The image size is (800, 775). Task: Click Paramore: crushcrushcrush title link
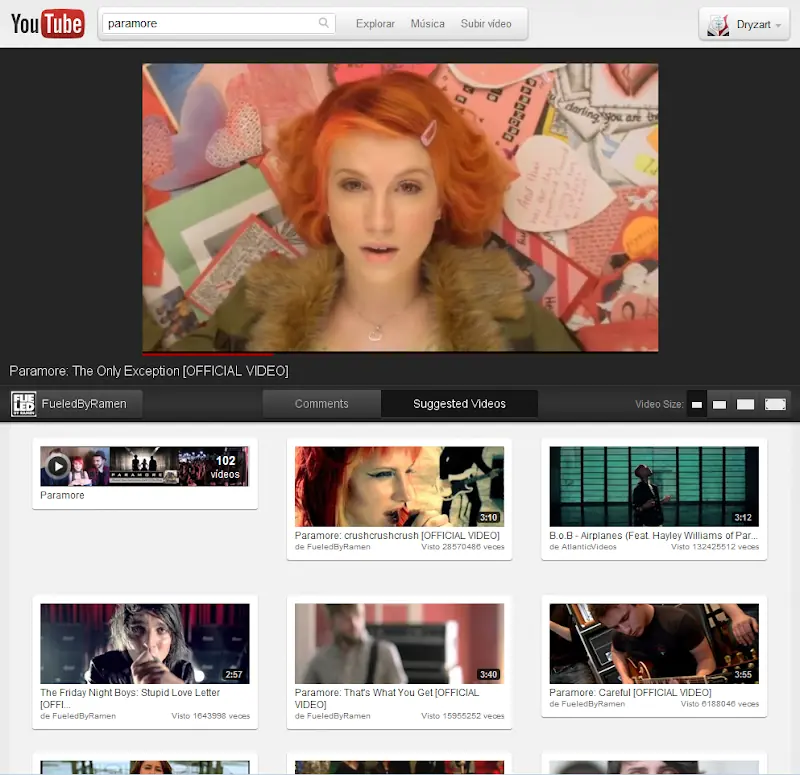click(397, 535)
